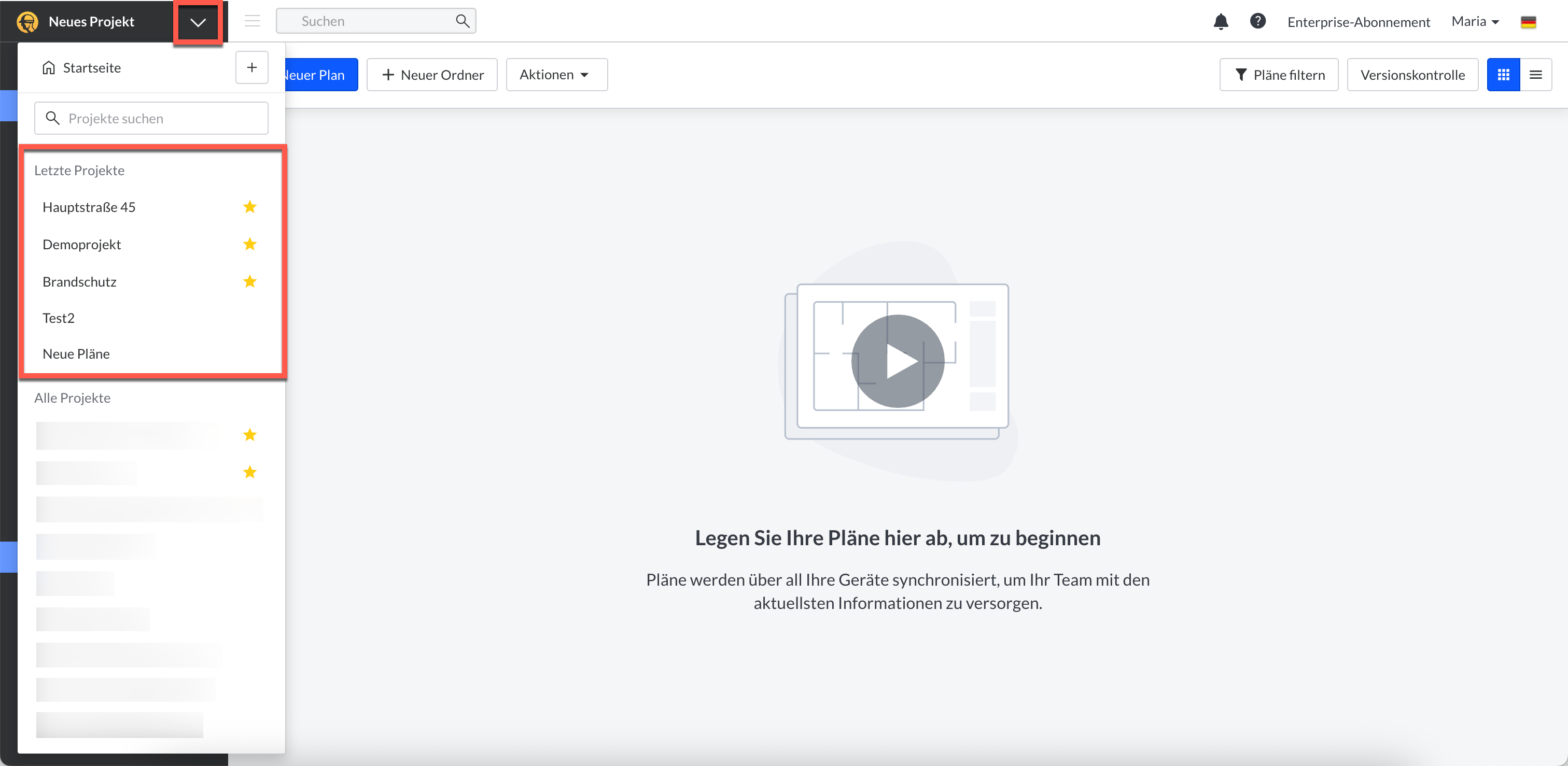The width and height of the screenshot is (1568, 766).
Task: Open Versionskontrolle
Action: click(x=1411, y=75)
